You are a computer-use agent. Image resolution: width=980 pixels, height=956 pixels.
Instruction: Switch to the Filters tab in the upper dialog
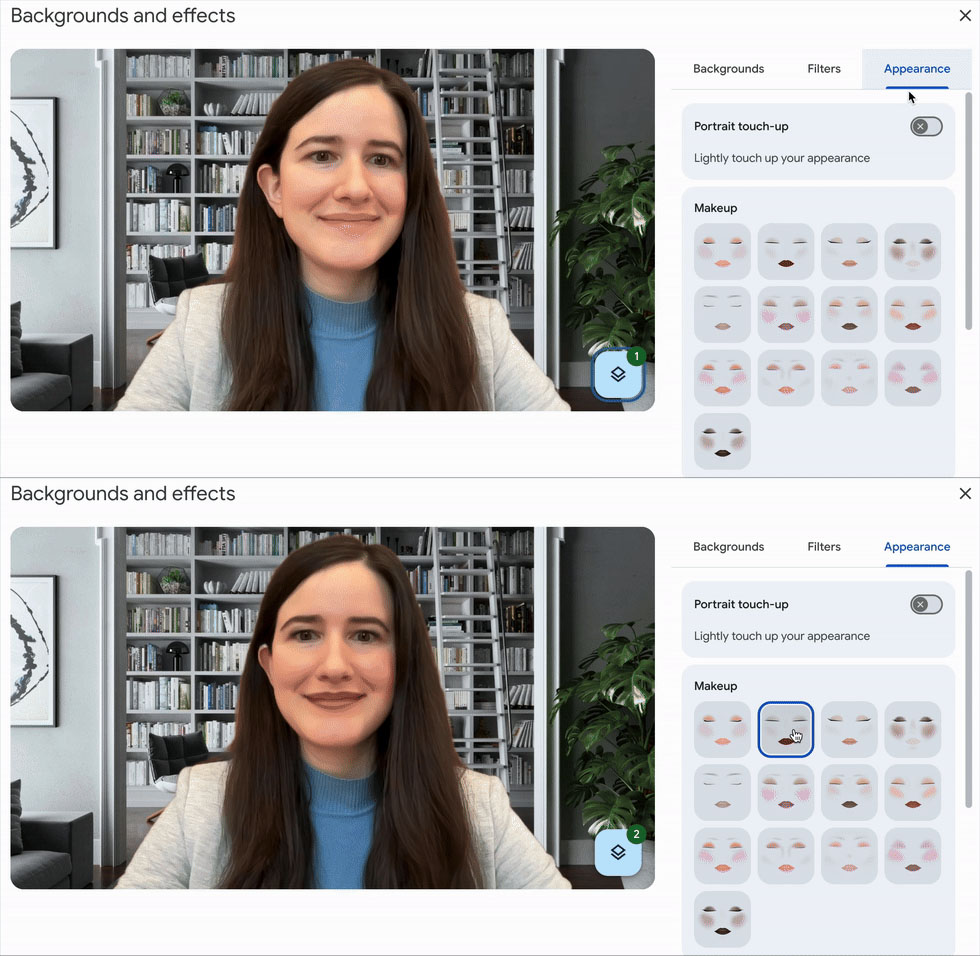[824, 69]
